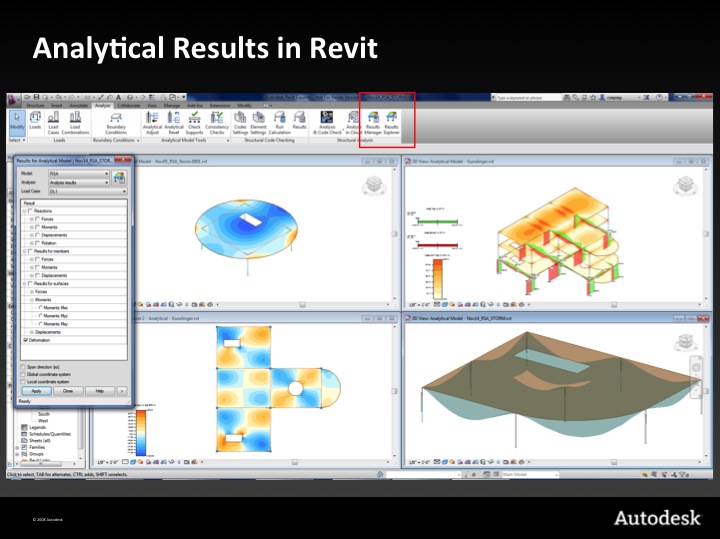Activate the Analytical Adjust tool
The width and height of the screenshot is (720, 539).
coord(152,123)
